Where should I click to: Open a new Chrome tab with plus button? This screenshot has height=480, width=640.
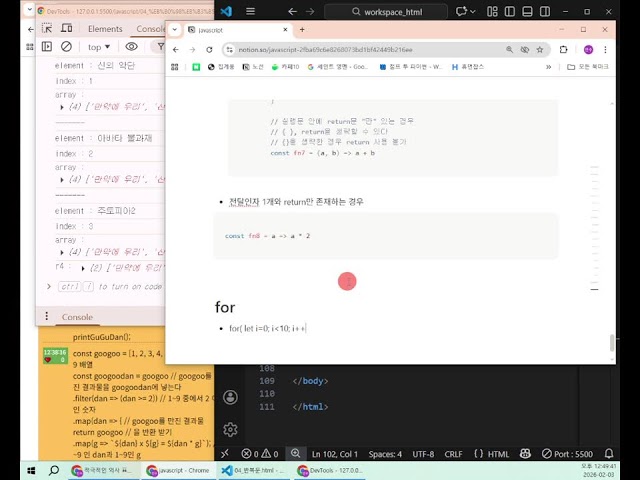click(302, 29)
